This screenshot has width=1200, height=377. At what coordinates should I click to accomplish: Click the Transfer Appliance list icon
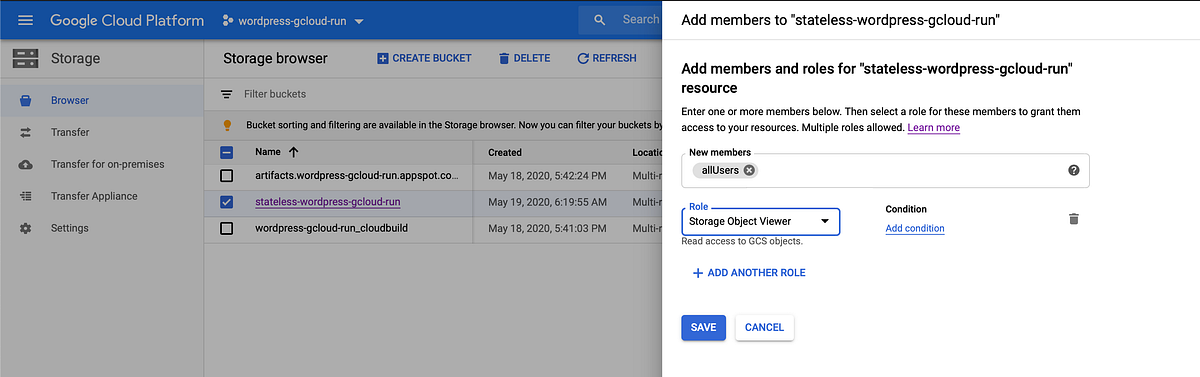point(26,196)
